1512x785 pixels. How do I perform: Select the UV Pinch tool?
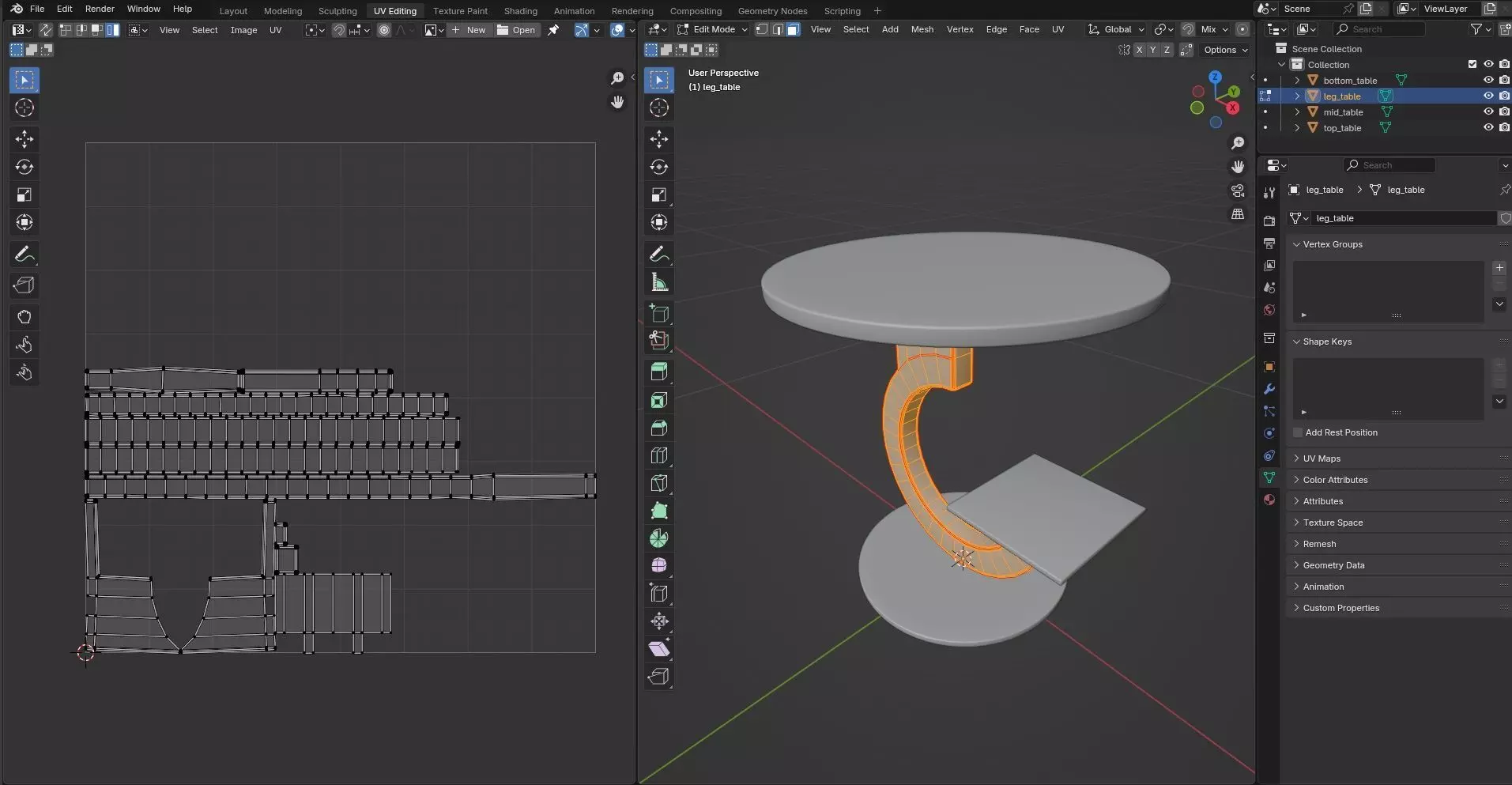coord(25,372)
